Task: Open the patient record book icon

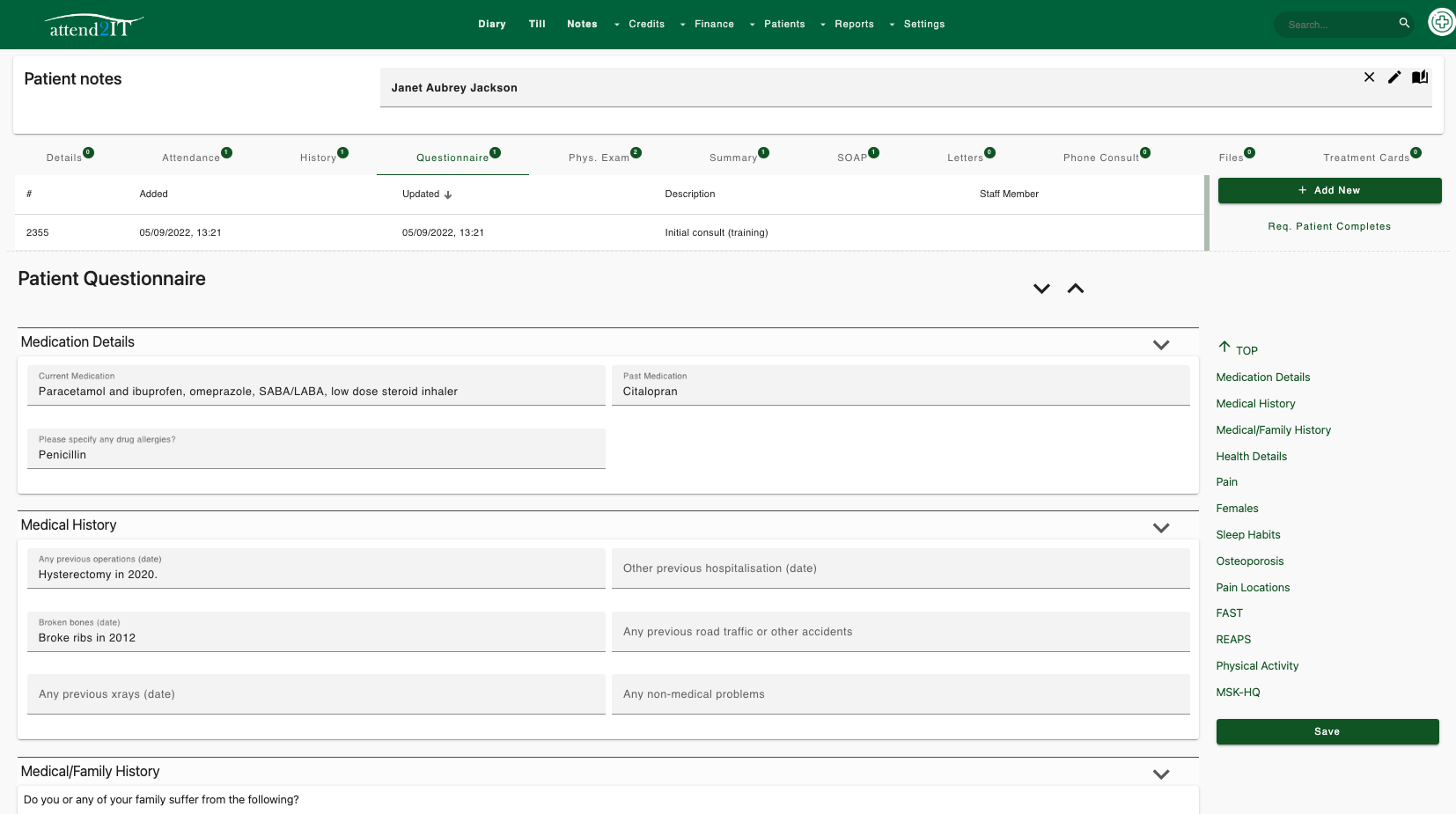Action: coord(1419,77)
